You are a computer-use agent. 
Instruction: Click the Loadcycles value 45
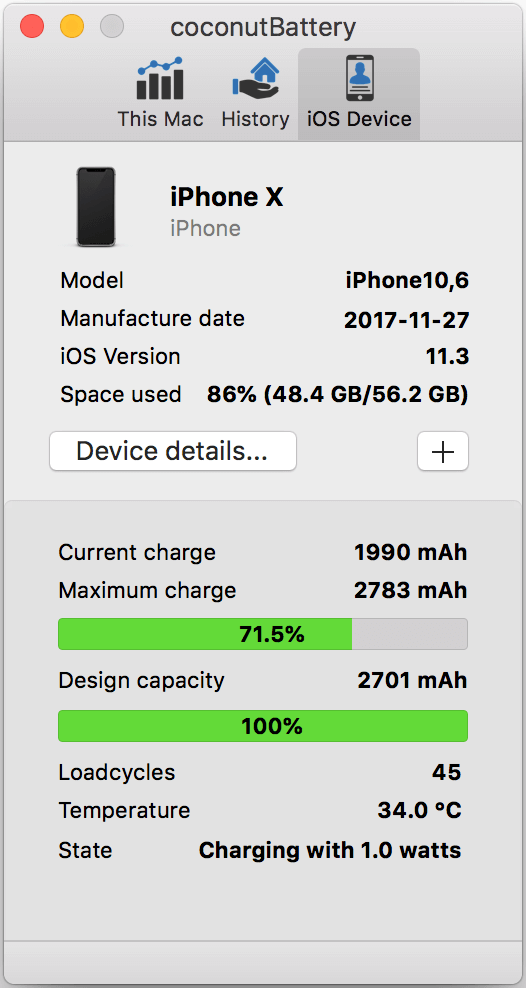coord(446,772)
